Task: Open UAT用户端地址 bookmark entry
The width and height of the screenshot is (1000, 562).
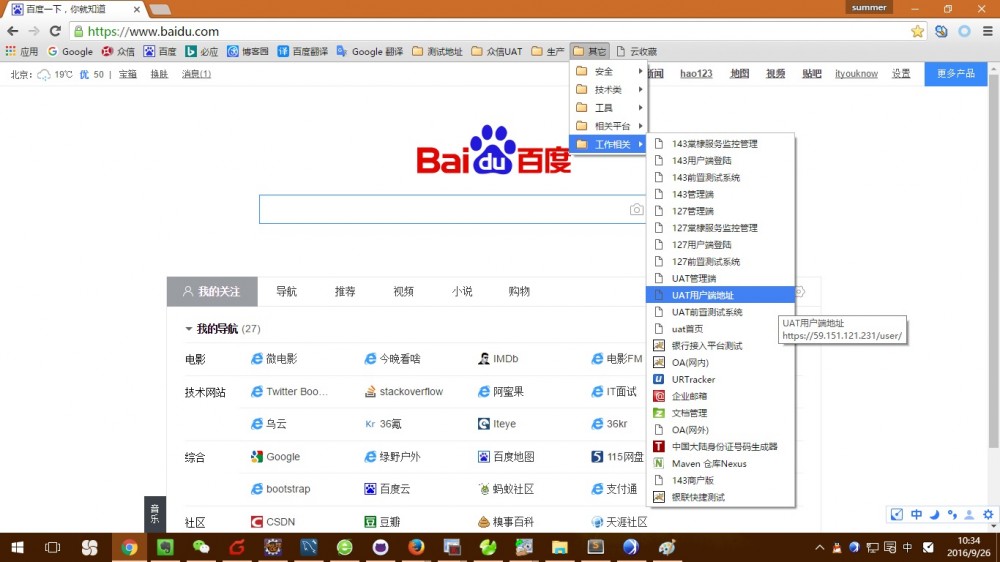Action: coord(721,295)
